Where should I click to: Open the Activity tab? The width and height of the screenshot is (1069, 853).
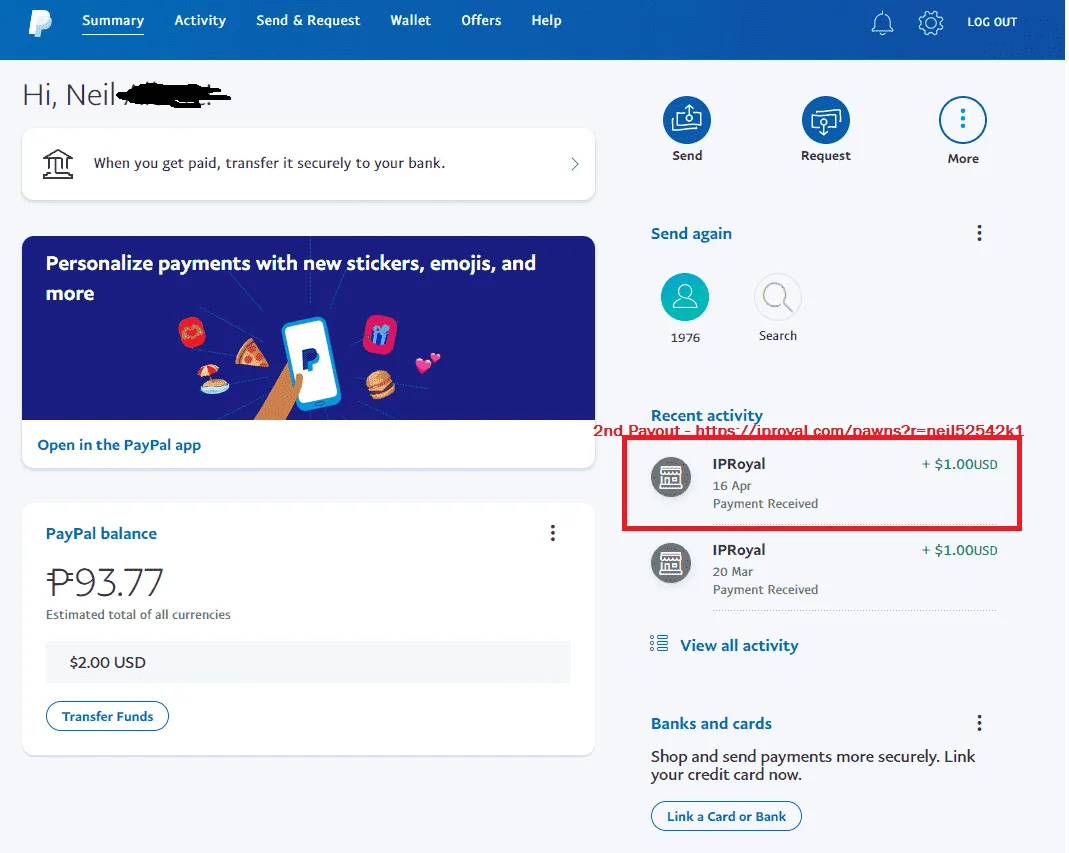pos(200,20)
